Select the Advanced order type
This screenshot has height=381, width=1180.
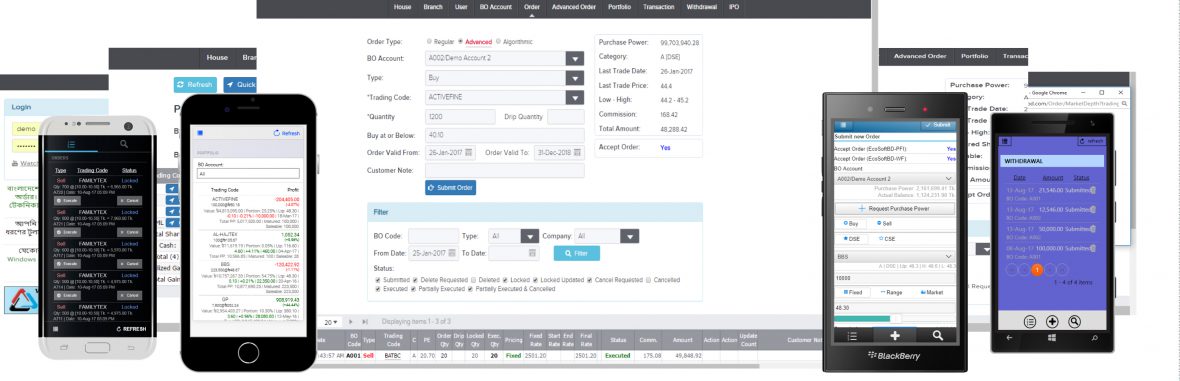pyautogui.click(x=461, y=41)
